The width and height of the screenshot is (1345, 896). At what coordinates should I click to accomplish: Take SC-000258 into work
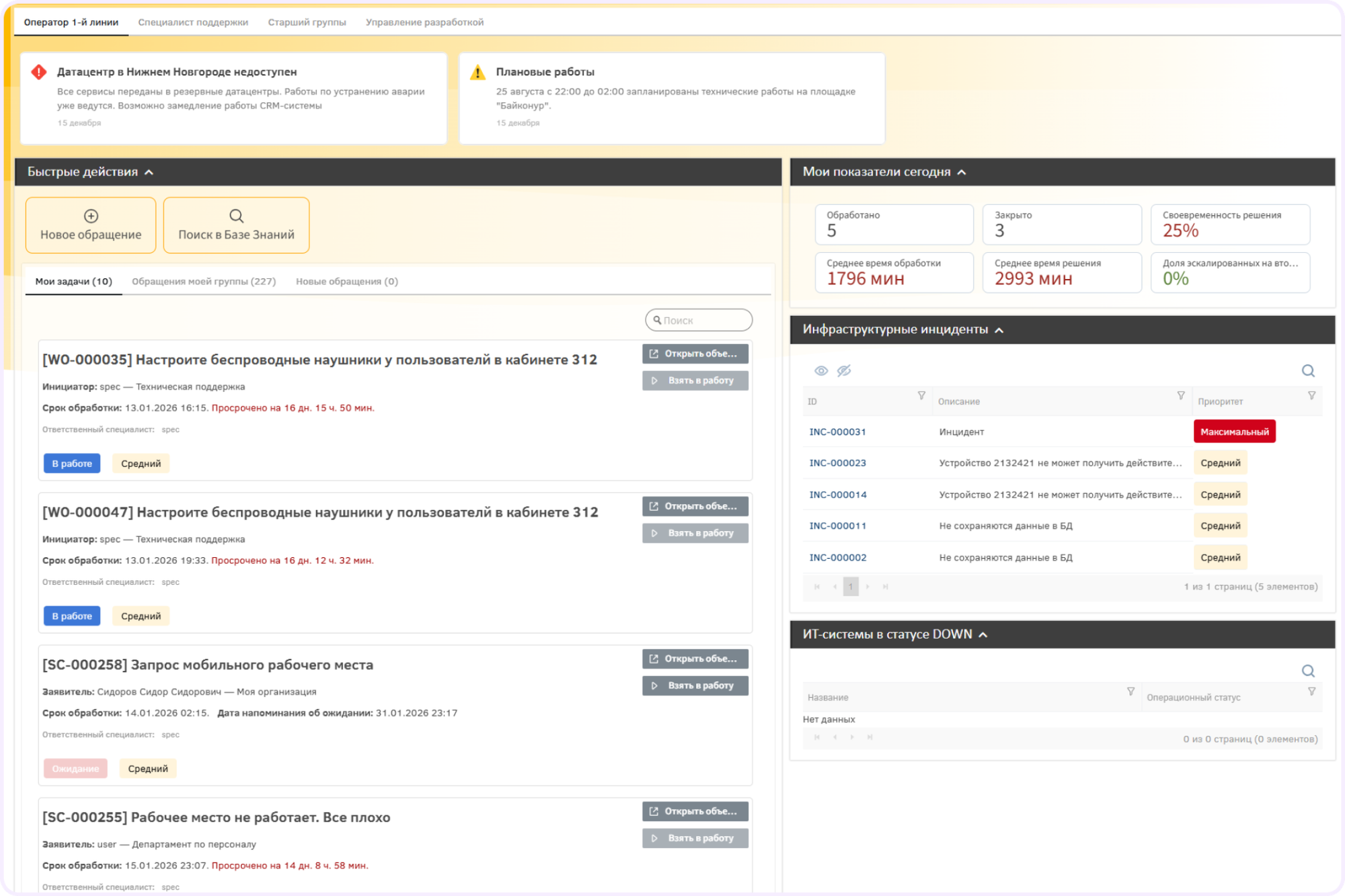pyautogui.click(x=695, y=686)
